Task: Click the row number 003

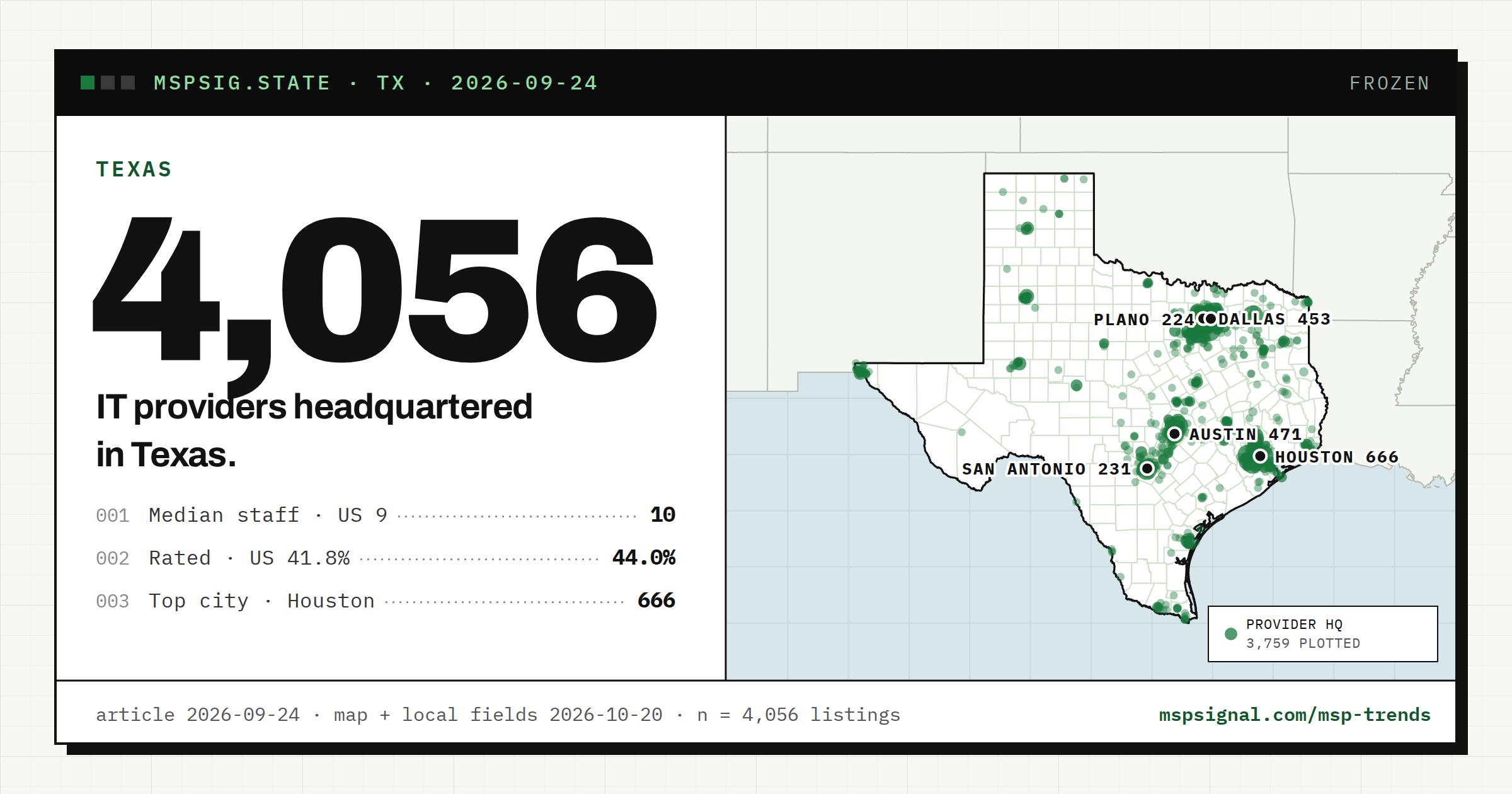Action: pyautogui.click(x=112, y=601)
